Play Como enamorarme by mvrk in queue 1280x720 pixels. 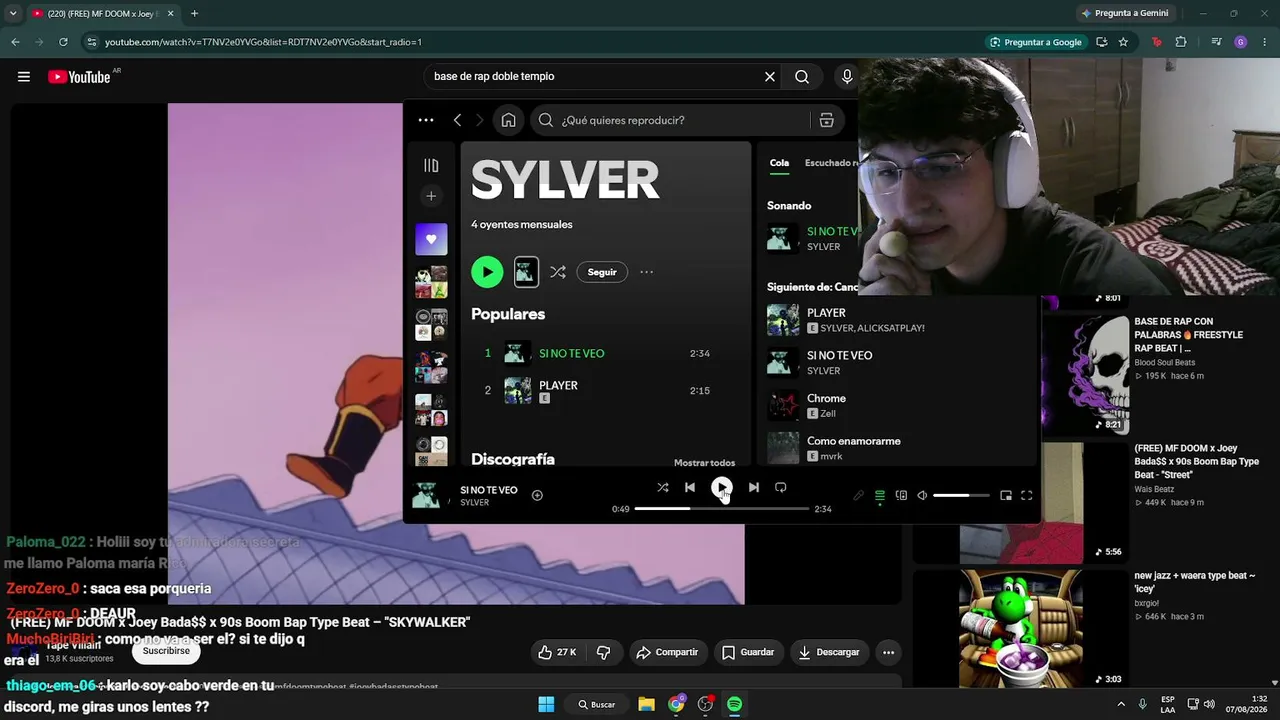coord(897,448)
